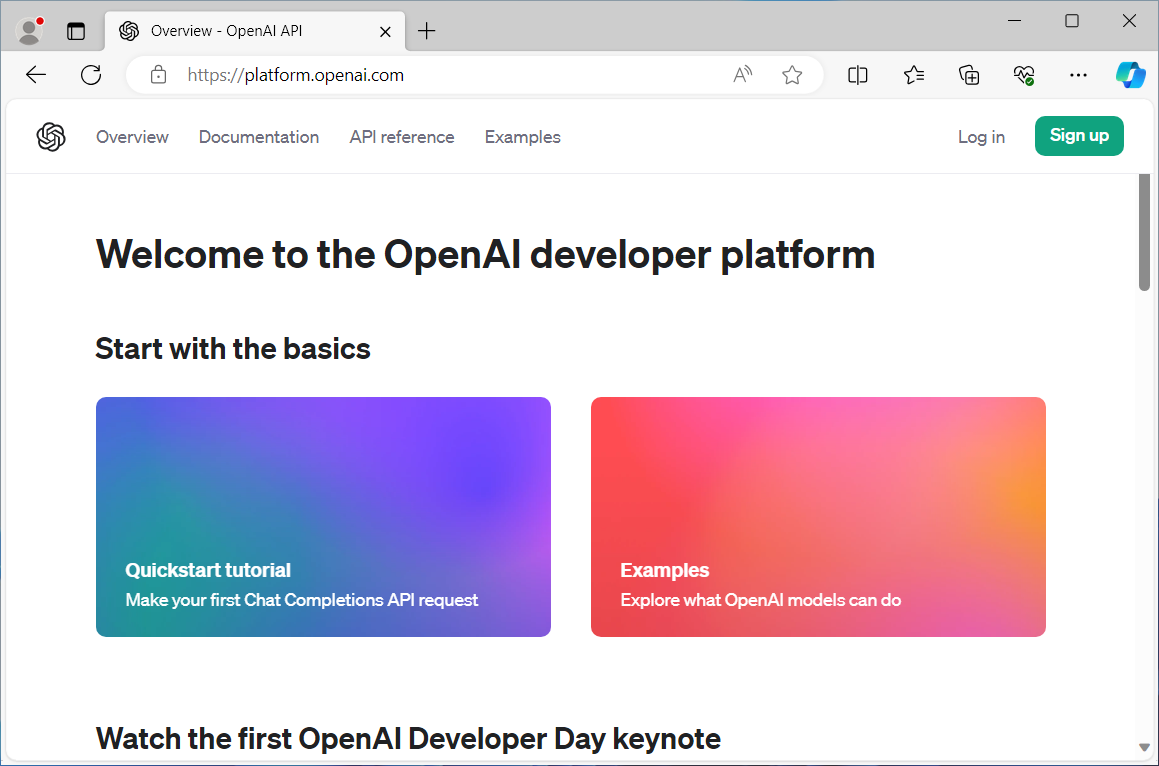Open Collections panel
Screen dimensions: 1159x766
(969, 75)
